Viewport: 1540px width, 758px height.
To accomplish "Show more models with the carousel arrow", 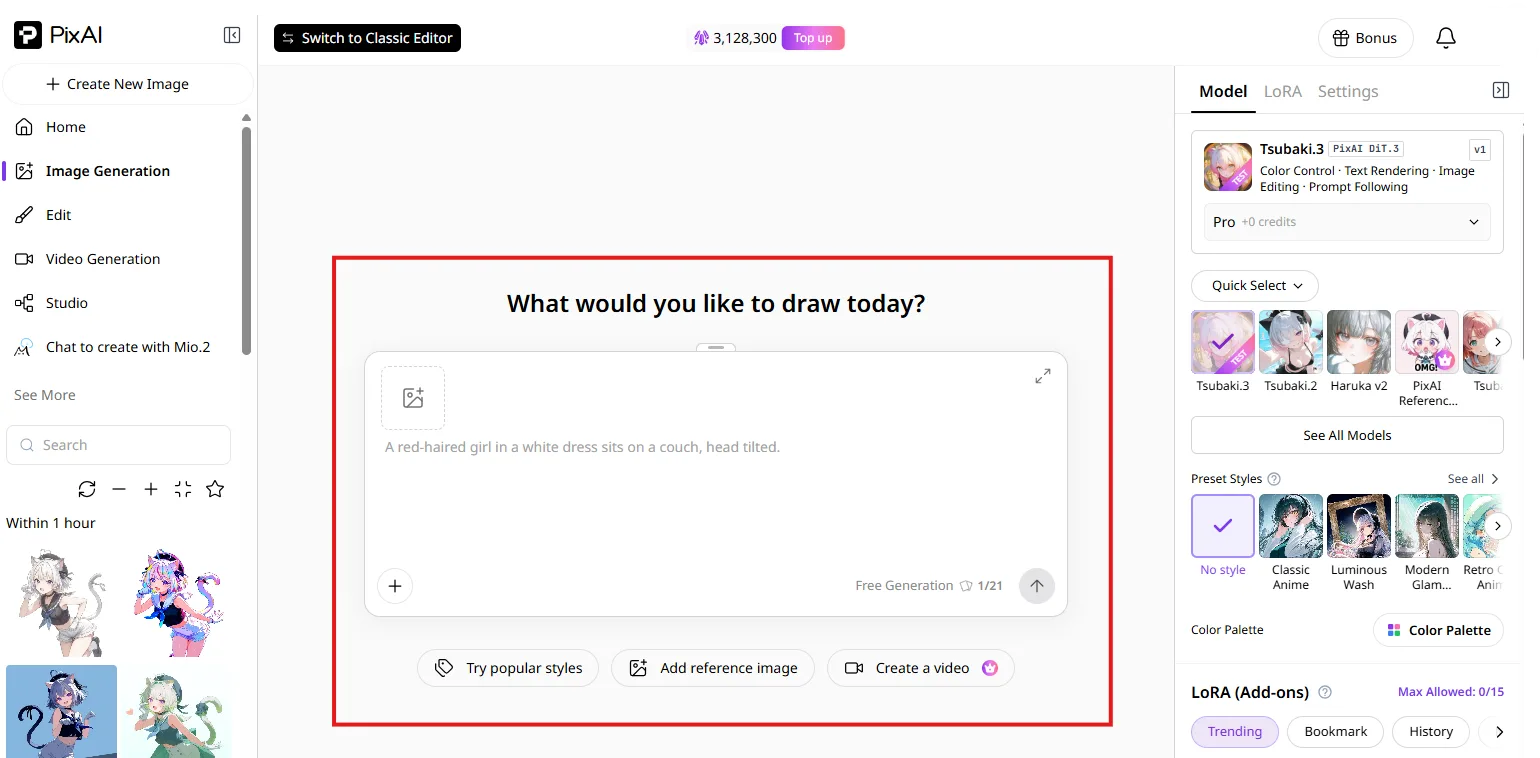I will 1497,342.
